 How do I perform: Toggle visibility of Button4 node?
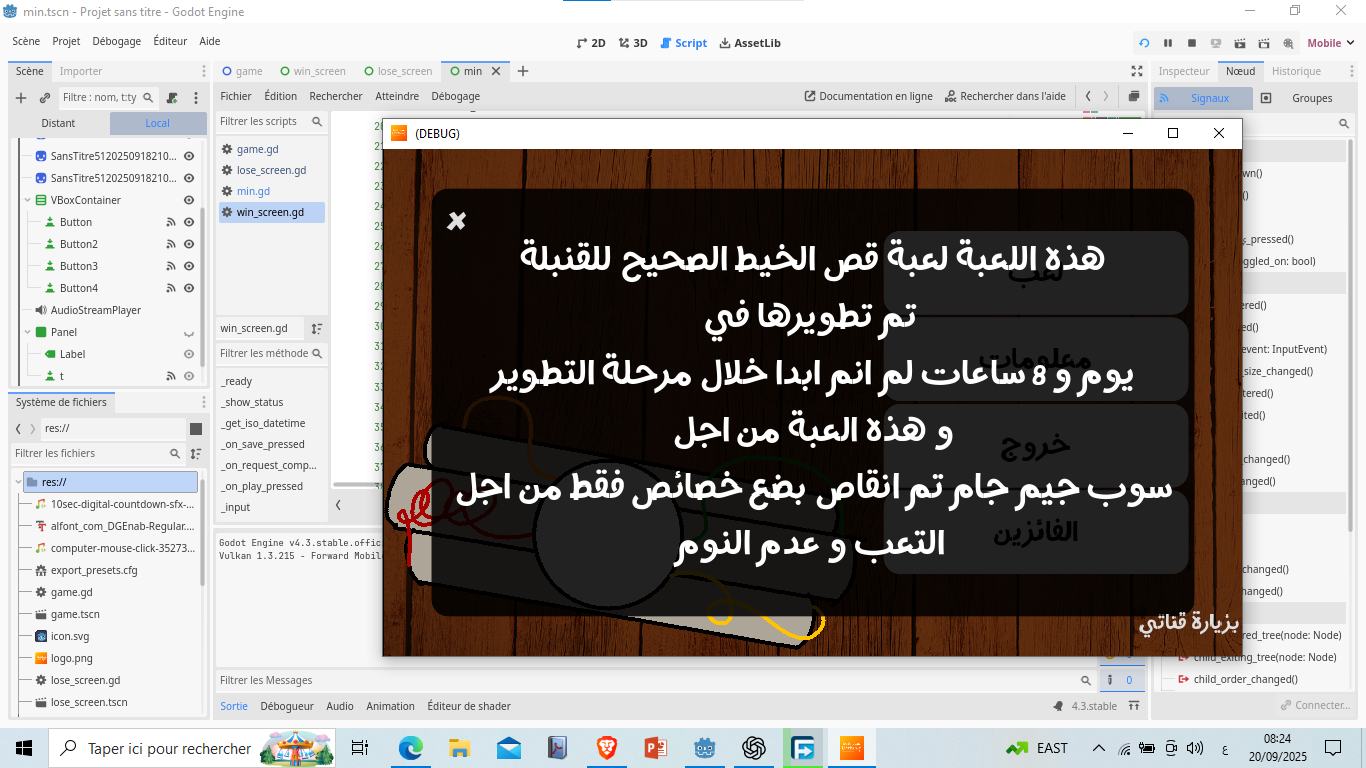[x=189, y=288]
